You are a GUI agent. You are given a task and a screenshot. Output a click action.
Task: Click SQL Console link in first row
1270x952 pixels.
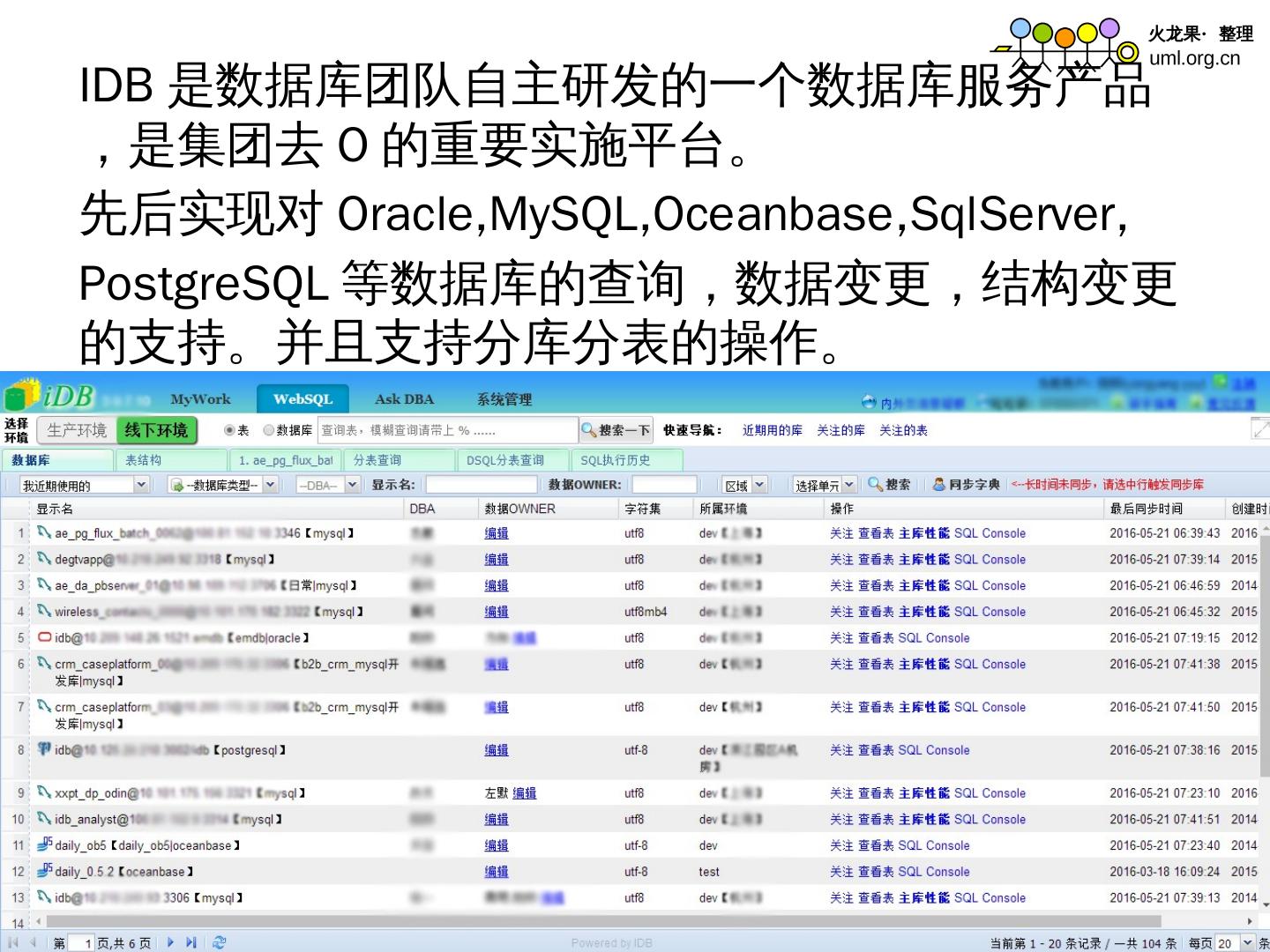point(990,533)
